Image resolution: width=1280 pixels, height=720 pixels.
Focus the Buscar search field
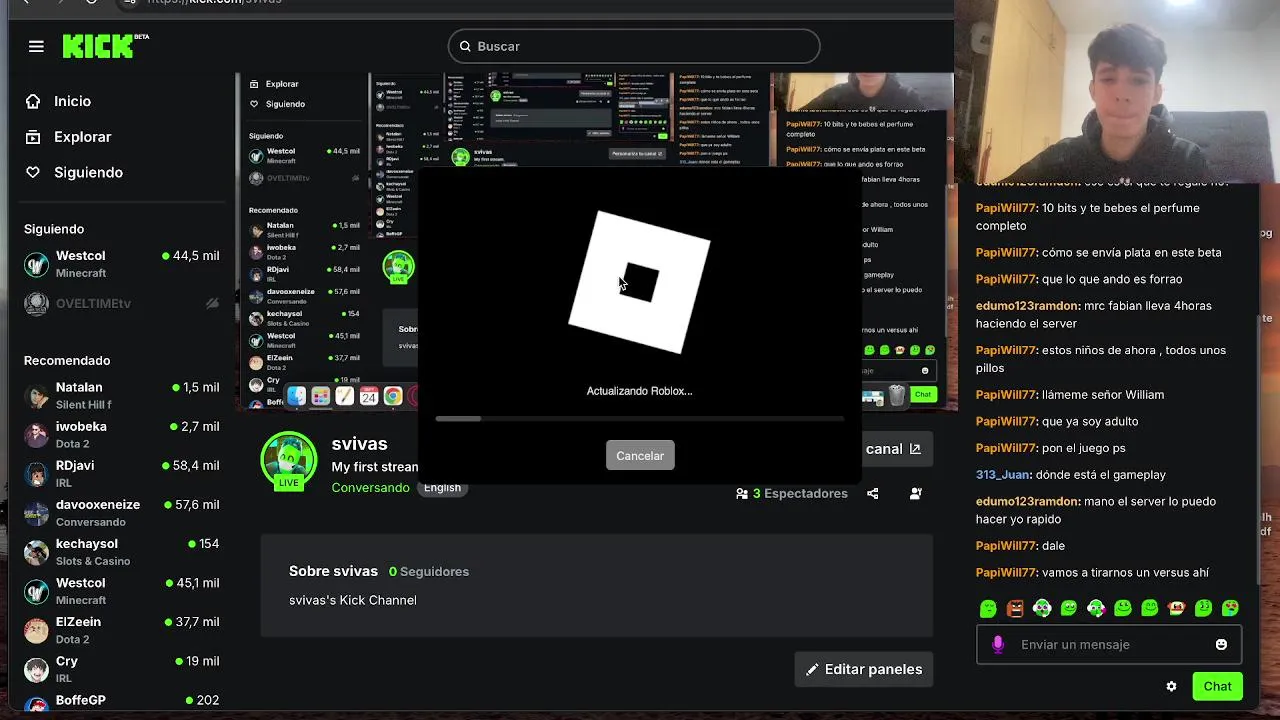click(634, 46)
